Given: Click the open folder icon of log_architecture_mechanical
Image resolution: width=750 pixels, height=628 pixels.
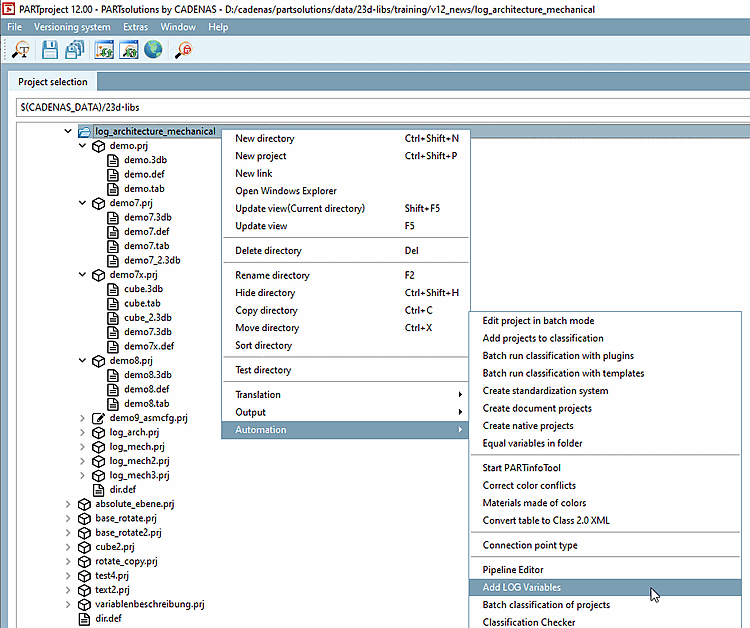Looking at the screenshot, I should coord(84,131).
